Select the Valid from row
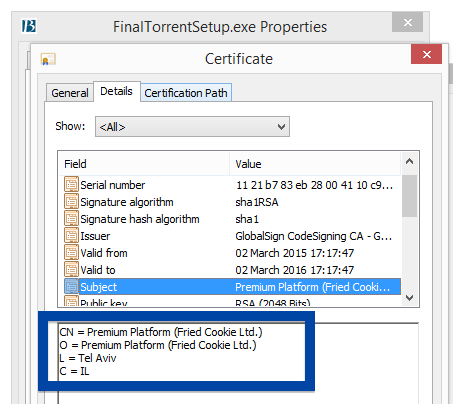The image size is (453, 404). click(230, 253)
